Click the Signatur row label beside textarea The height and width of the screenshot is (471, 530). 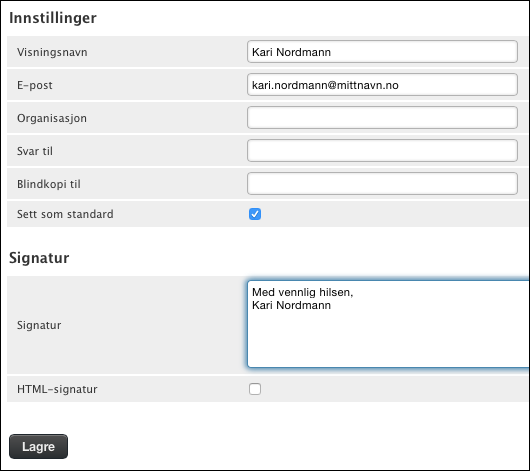tap(39, 325)
